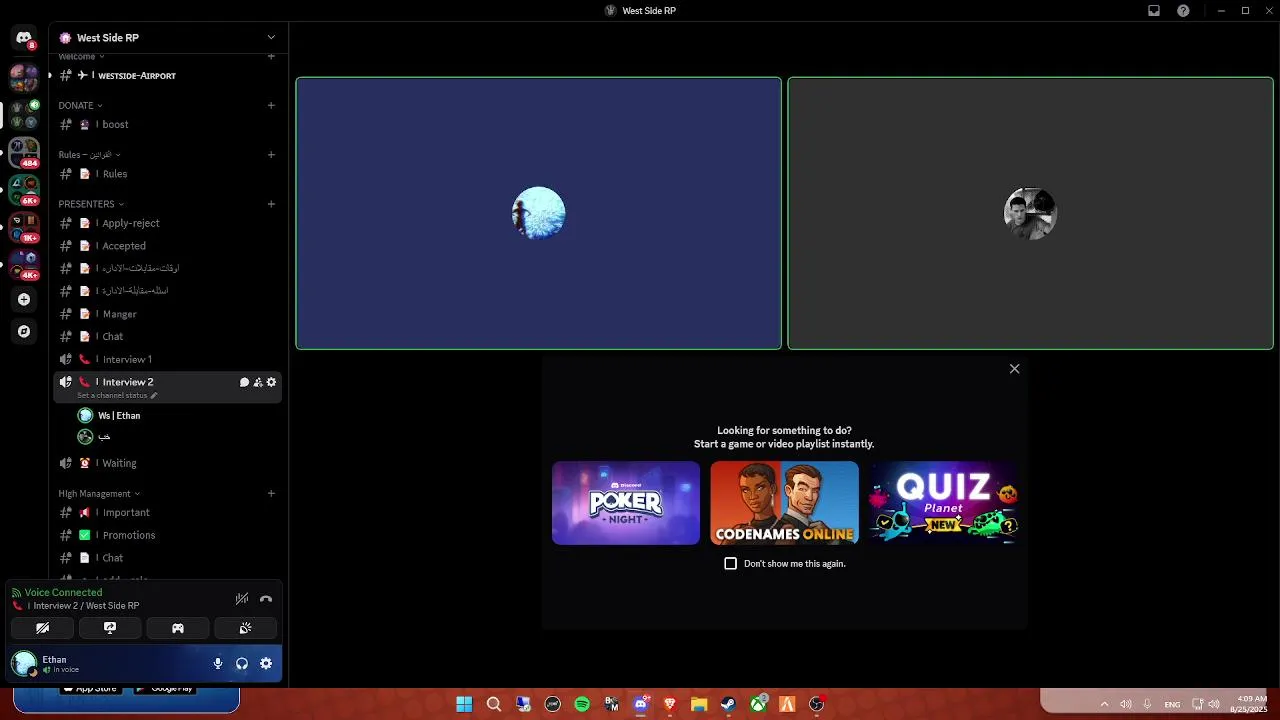Collapse the PRESENTERS category
The image size is (1280, 720).
91,204
